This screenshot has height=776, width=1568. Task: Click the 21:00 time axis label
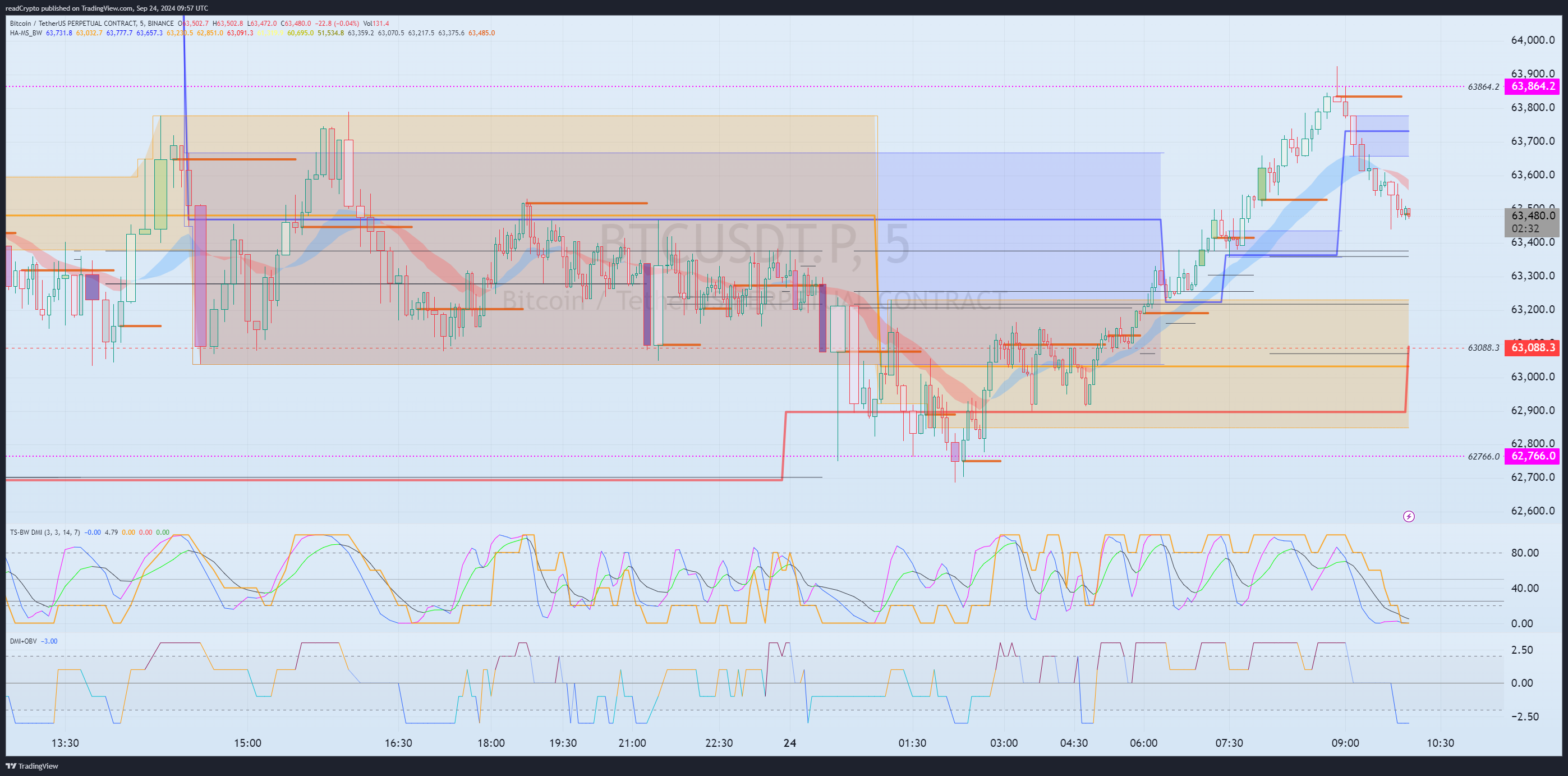[x=632, y=743]
